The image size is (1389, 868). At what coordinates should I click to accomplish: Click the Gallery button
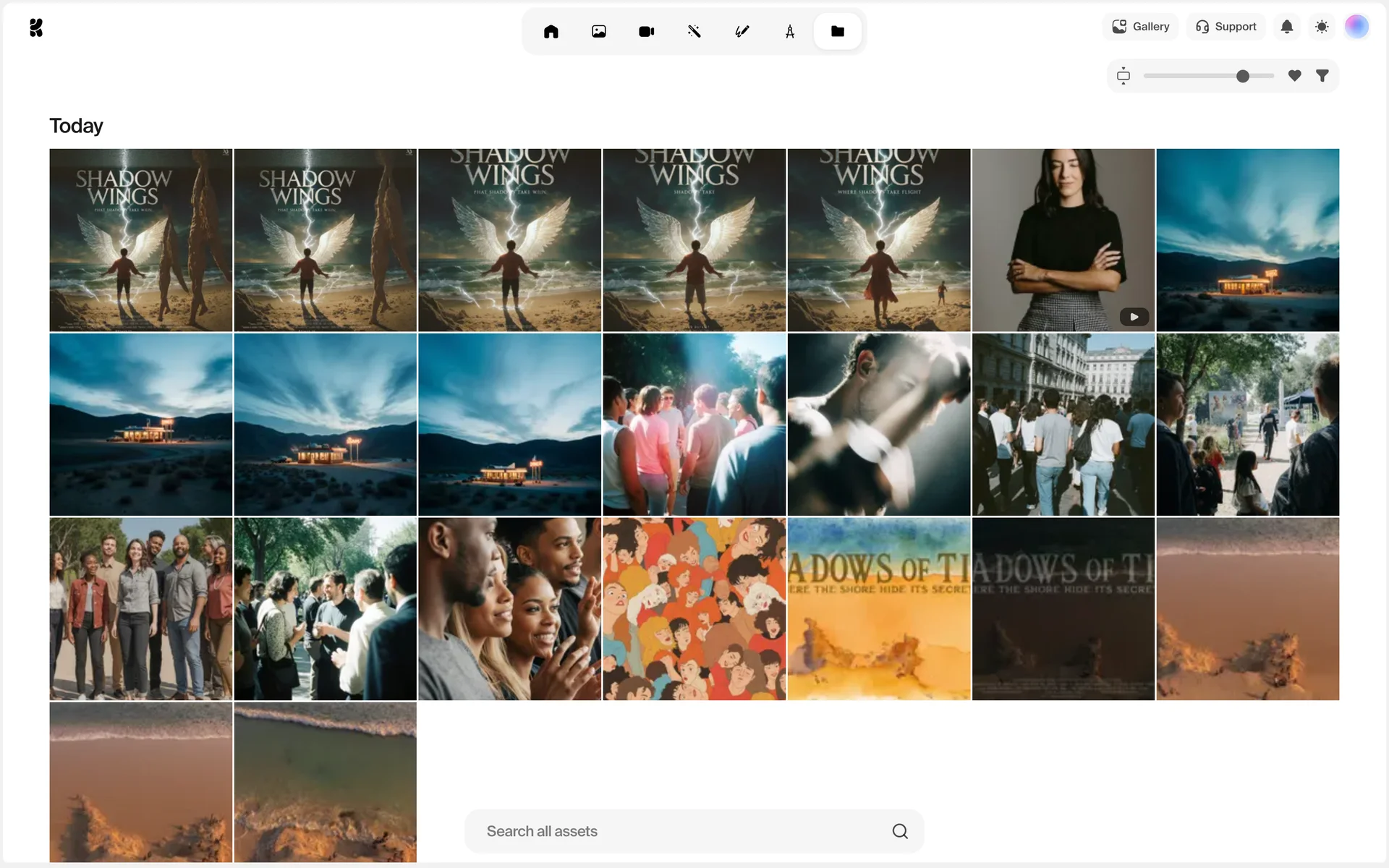pyautogui.click(x=1140, y=27)
